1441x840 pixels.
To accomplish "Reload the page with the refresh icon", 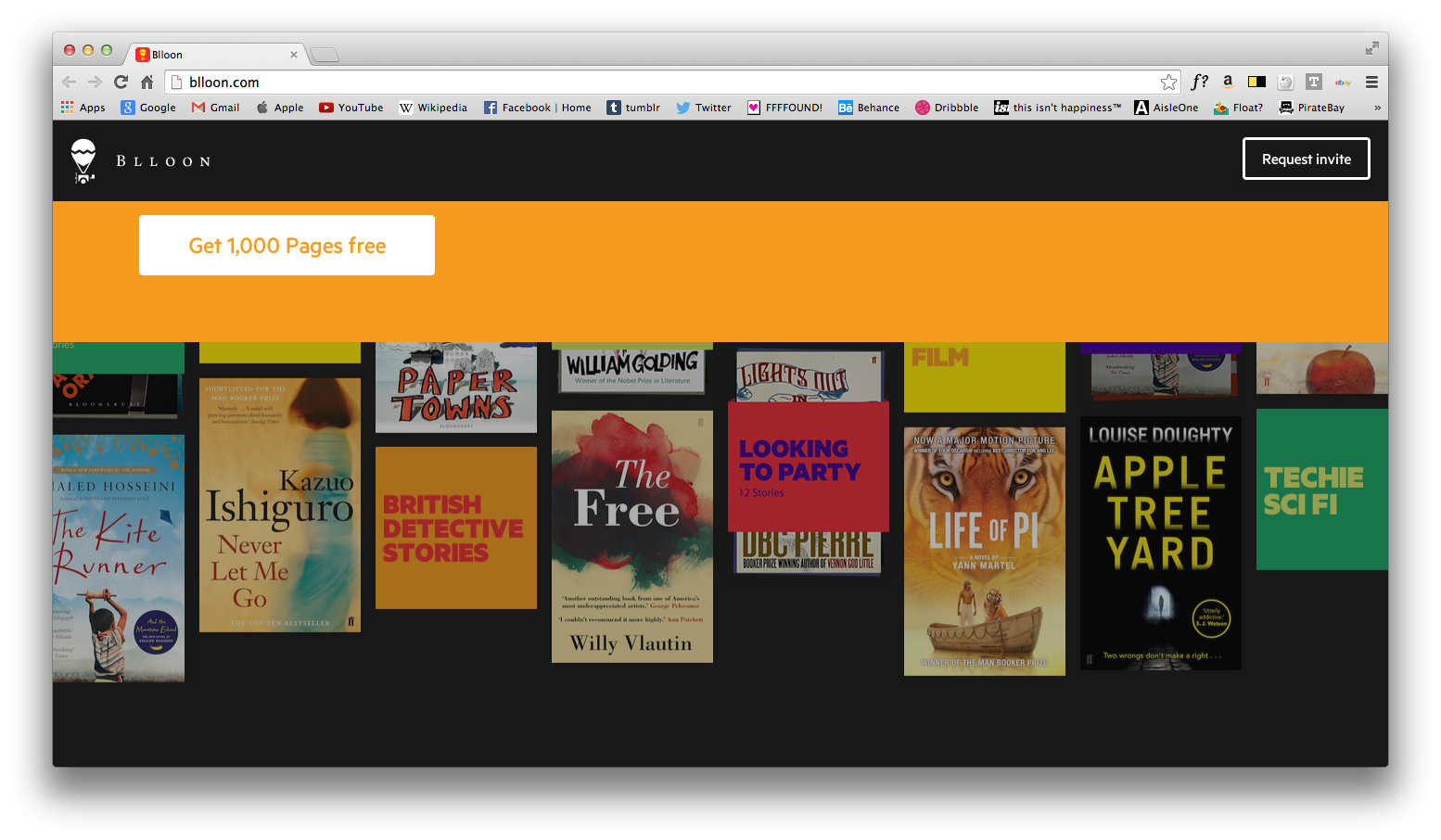I will [121, 83].
